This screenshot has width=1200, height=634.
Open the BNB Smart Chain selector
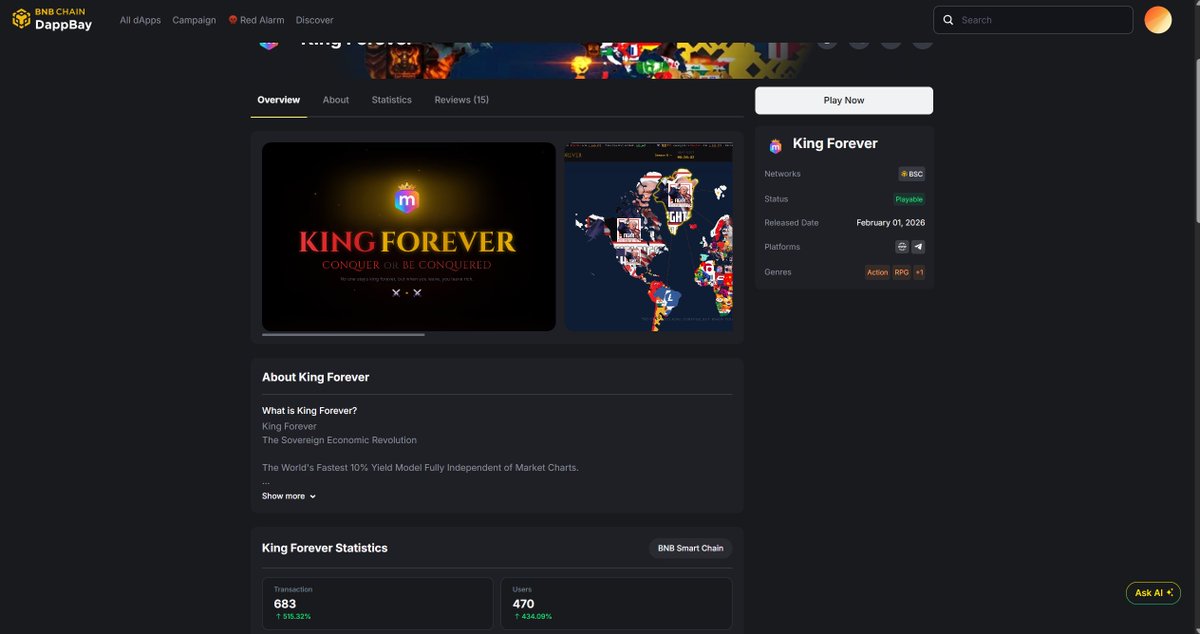690,548
